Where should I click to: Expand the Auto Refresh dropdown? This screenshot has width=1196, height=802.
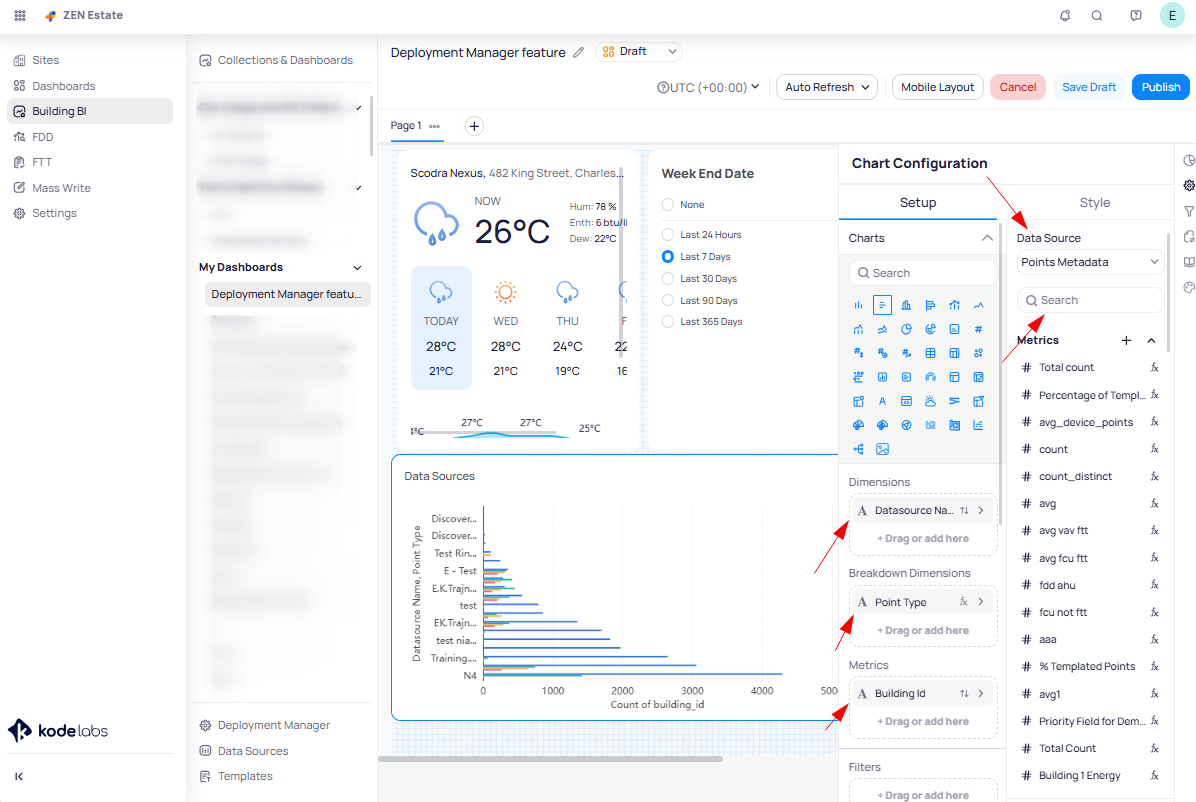click(826, 87)
